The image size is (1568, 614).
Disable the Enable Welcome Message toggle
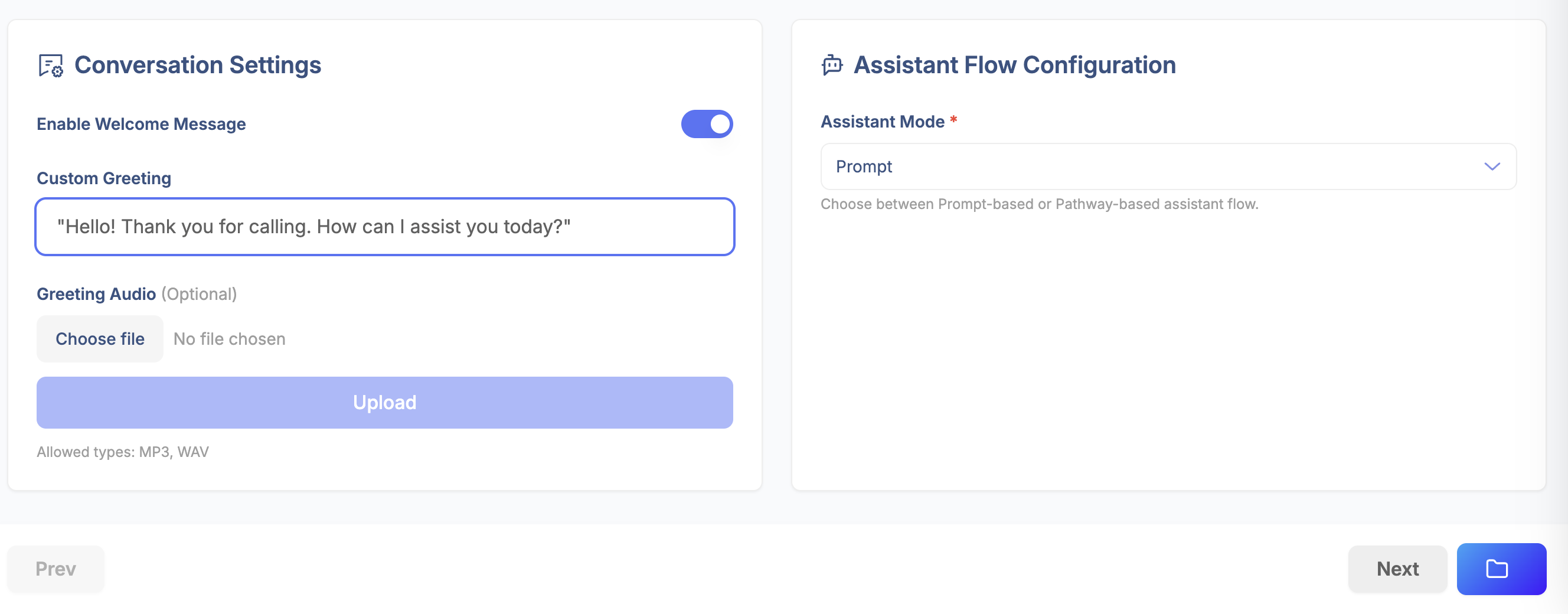point(706,124)
